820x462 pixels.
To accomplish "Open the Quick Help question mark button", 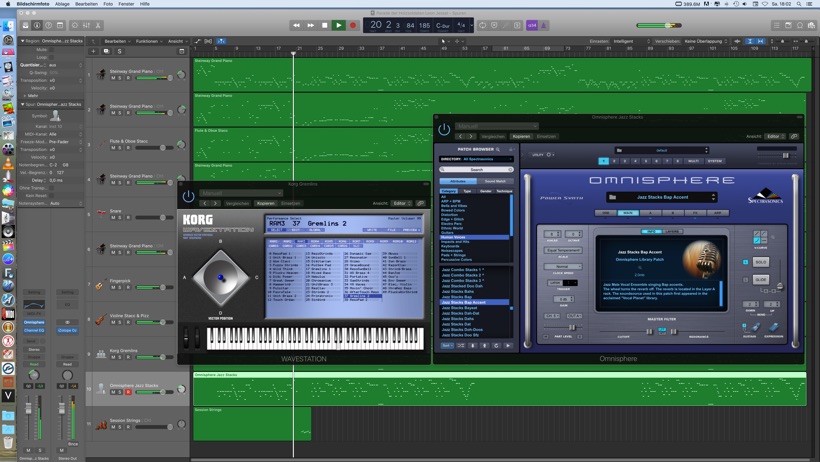I will click(x=49, y=25).
